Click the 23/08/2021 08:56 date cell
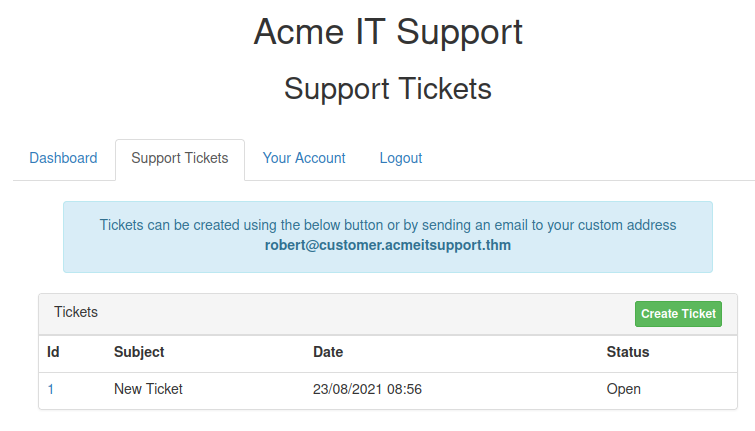The width and height of the screenshot is (755, 431). pyautogui.click(x=367, y=389)
